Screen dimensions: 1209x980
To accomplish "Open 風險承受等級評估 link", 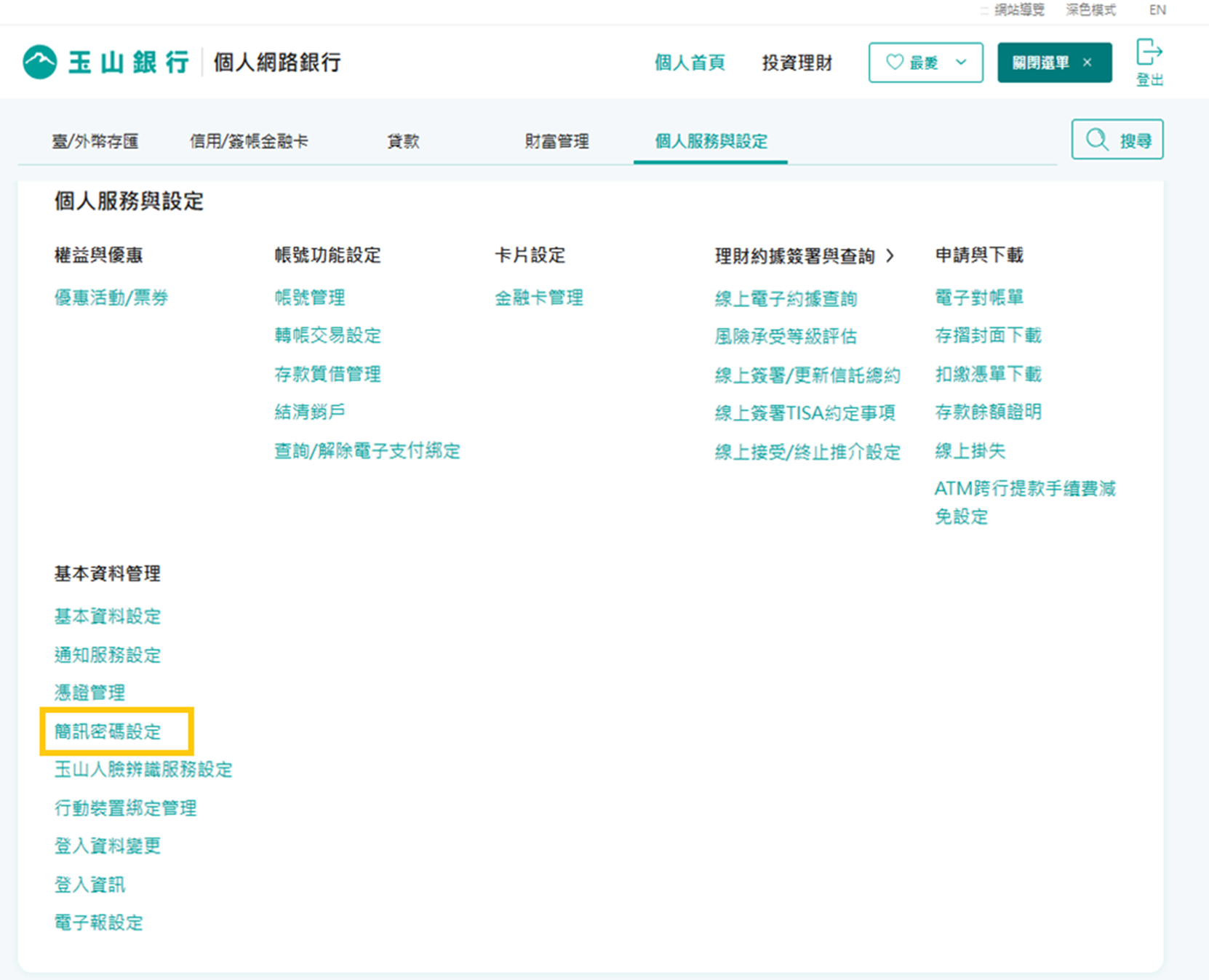I will [x=786, y=336].
